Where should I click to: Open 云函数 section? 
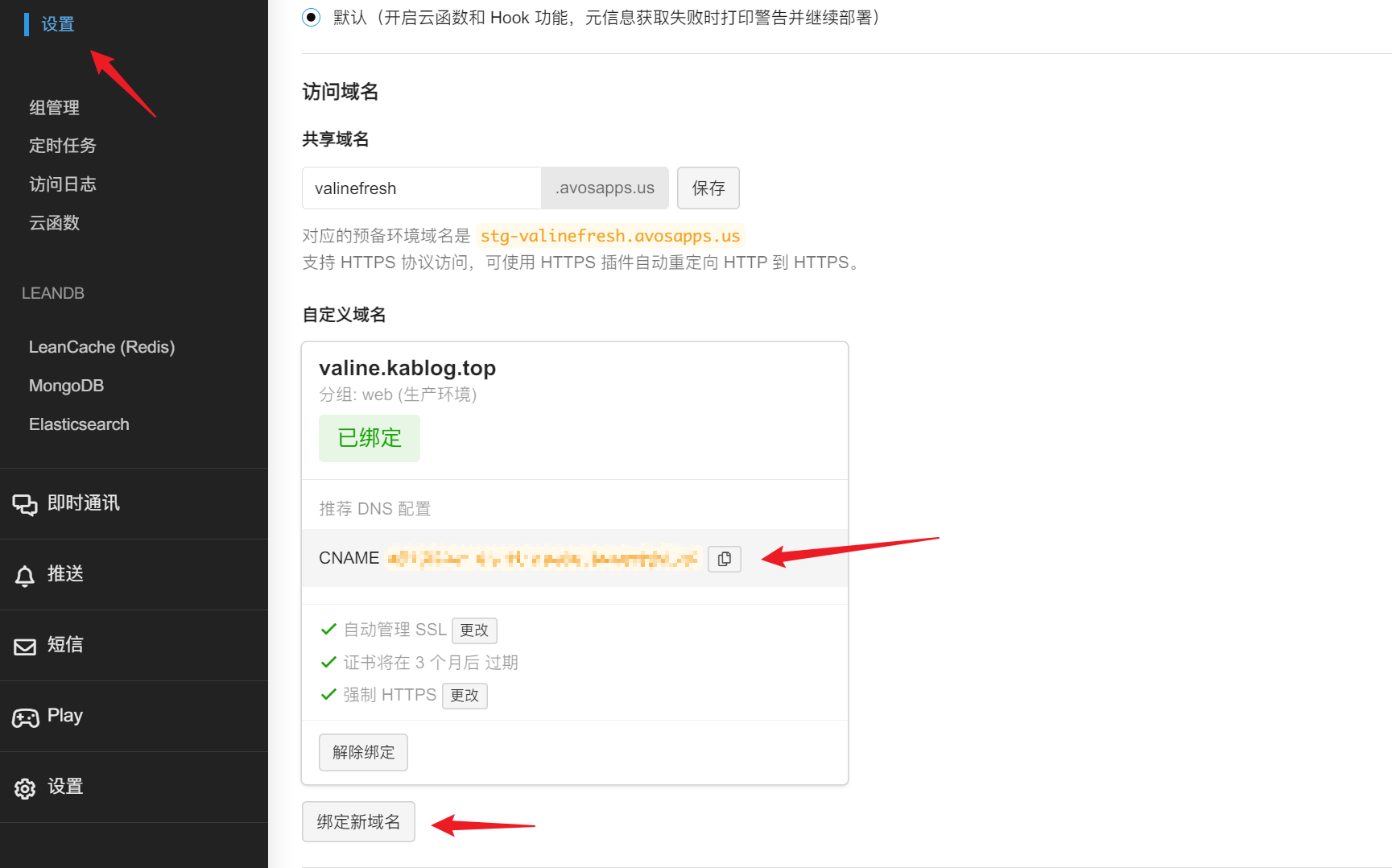click(55, 223)
